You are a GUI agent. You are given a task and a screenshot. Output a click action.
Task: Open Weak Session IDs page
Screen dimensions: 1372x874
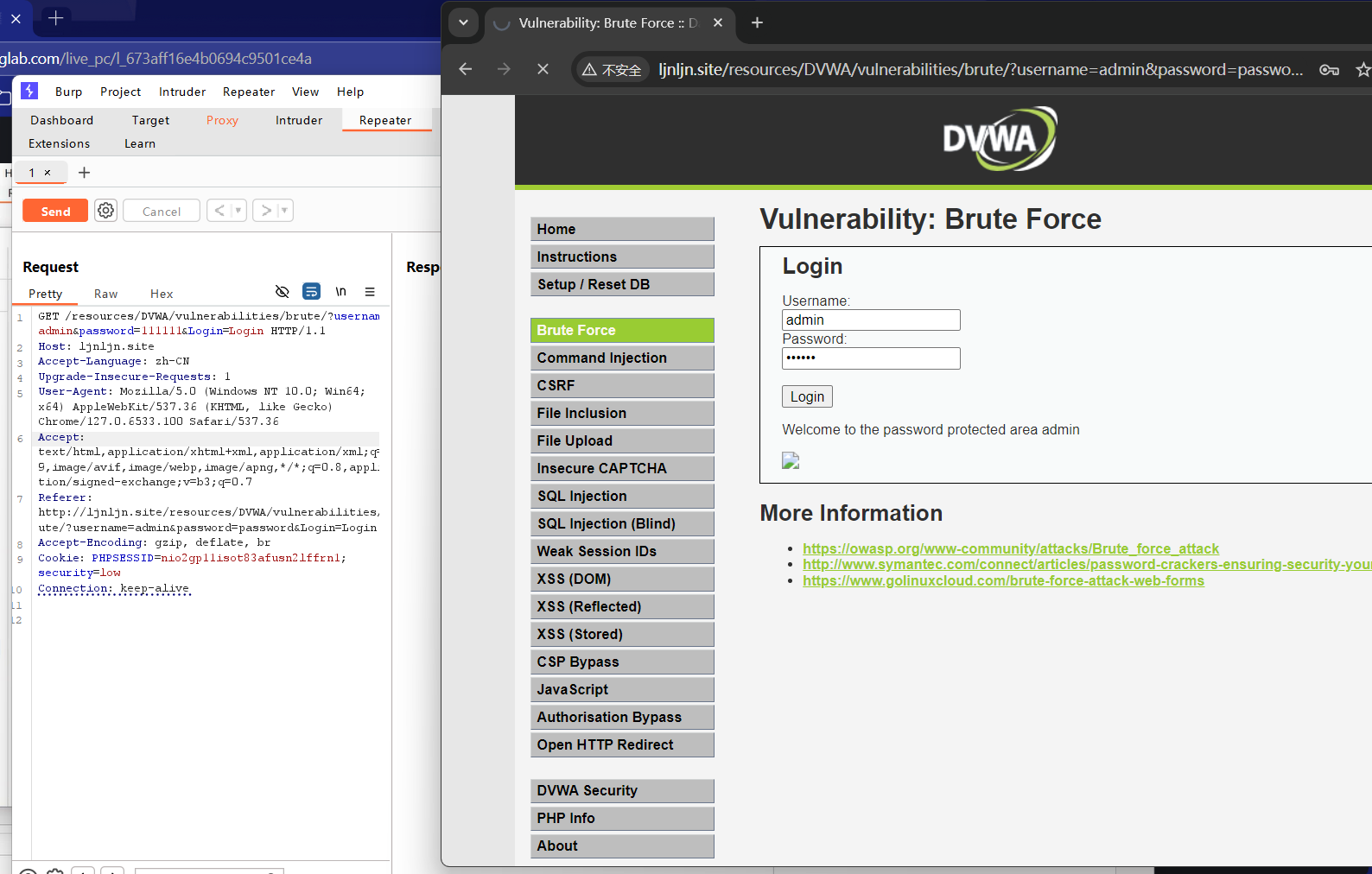pos(622,551)
